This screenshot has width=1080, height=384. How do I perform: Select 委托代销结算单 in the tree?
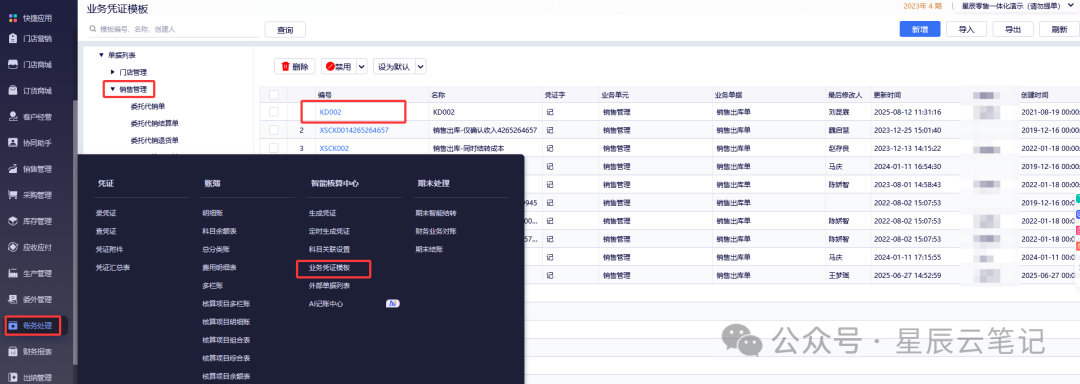point(154,123)
